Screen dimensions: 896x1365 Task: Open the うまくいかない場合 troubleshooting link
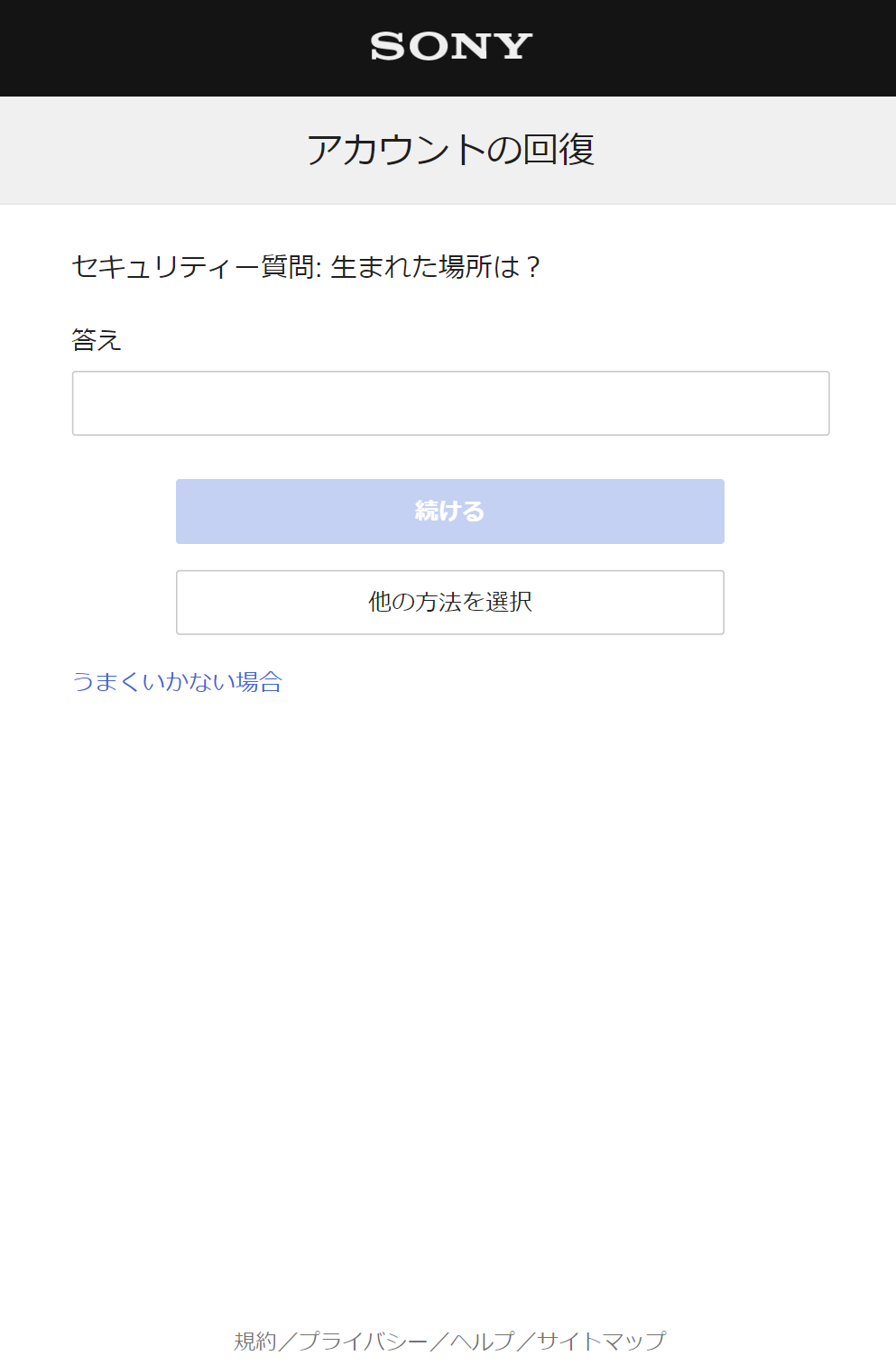[x=178, y=682]
